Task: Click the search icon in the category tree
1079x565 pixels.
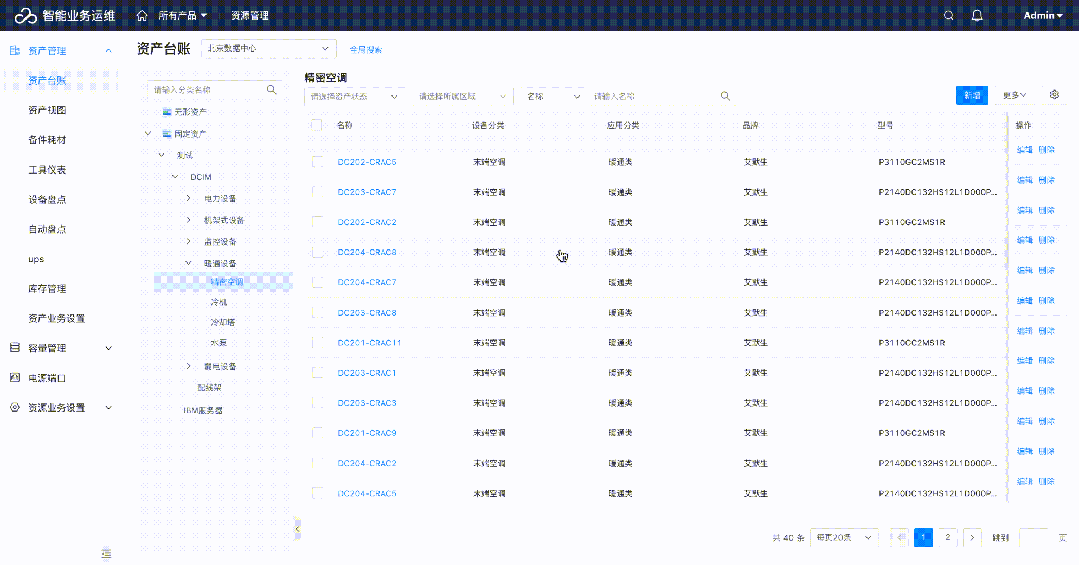Action: point(271,90)
